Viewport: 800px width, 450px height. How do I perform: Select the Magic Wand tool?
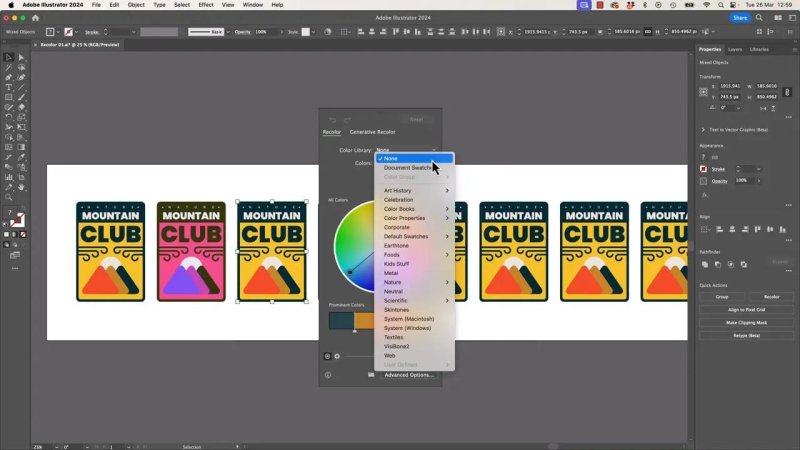click(9, 67)
